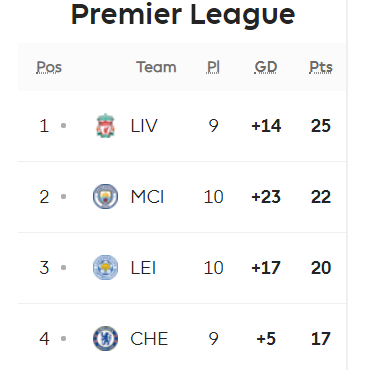Click the Liverpool club crest
This screenshot has height=370, width=379.
[x=105, y=126]
